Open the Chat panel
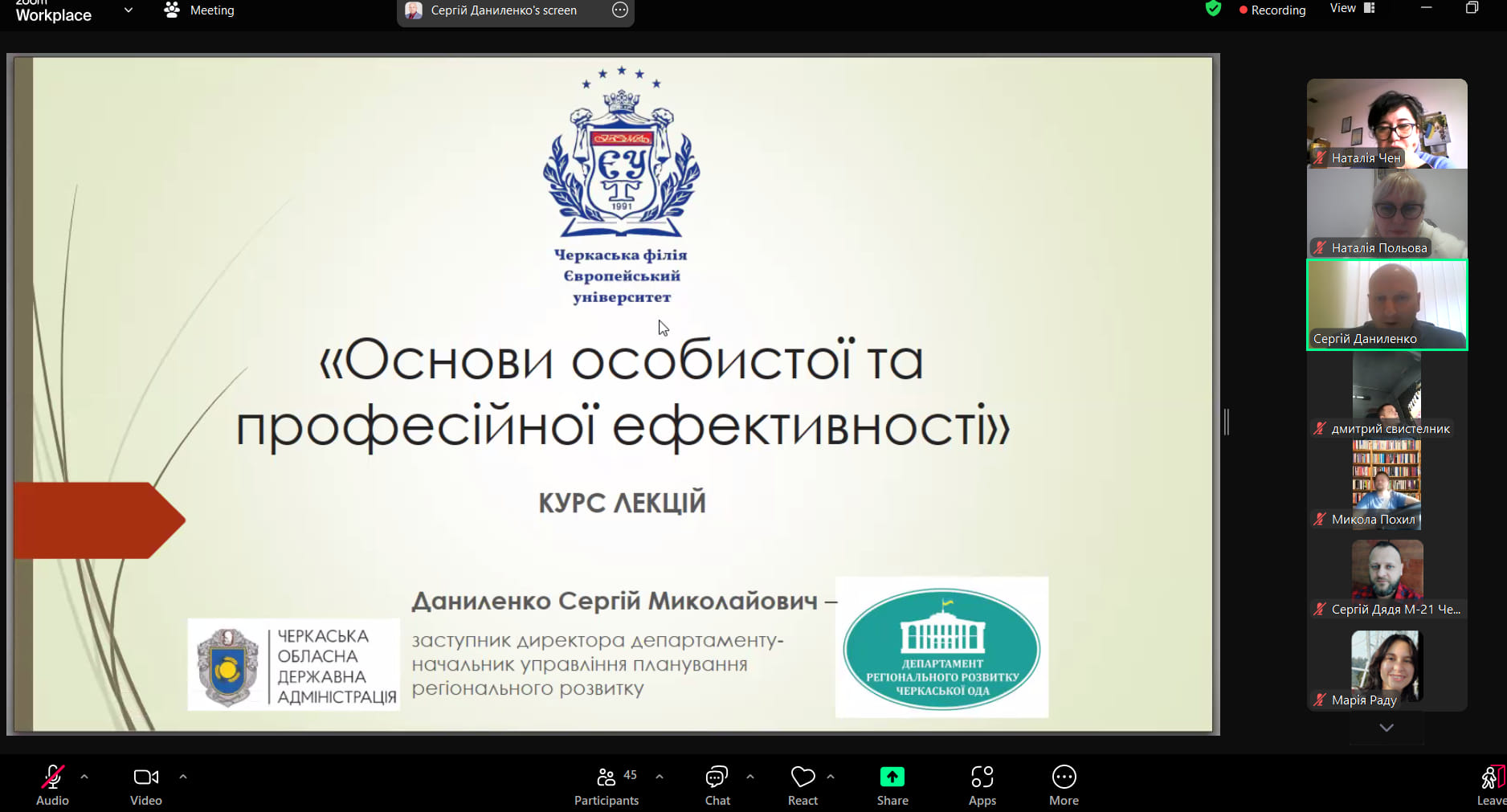1507x812 pixels. tap(717, 785)
